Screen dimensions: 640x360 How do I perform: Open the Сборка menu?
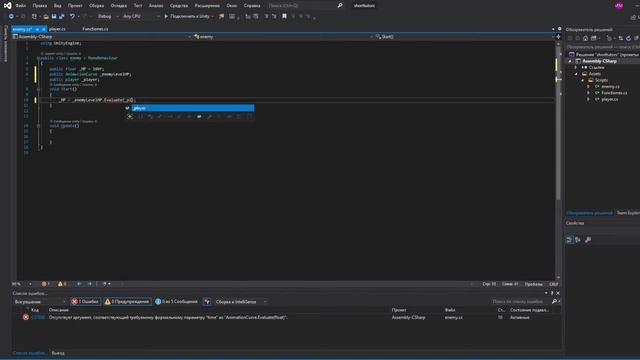(x=97, y=6)
